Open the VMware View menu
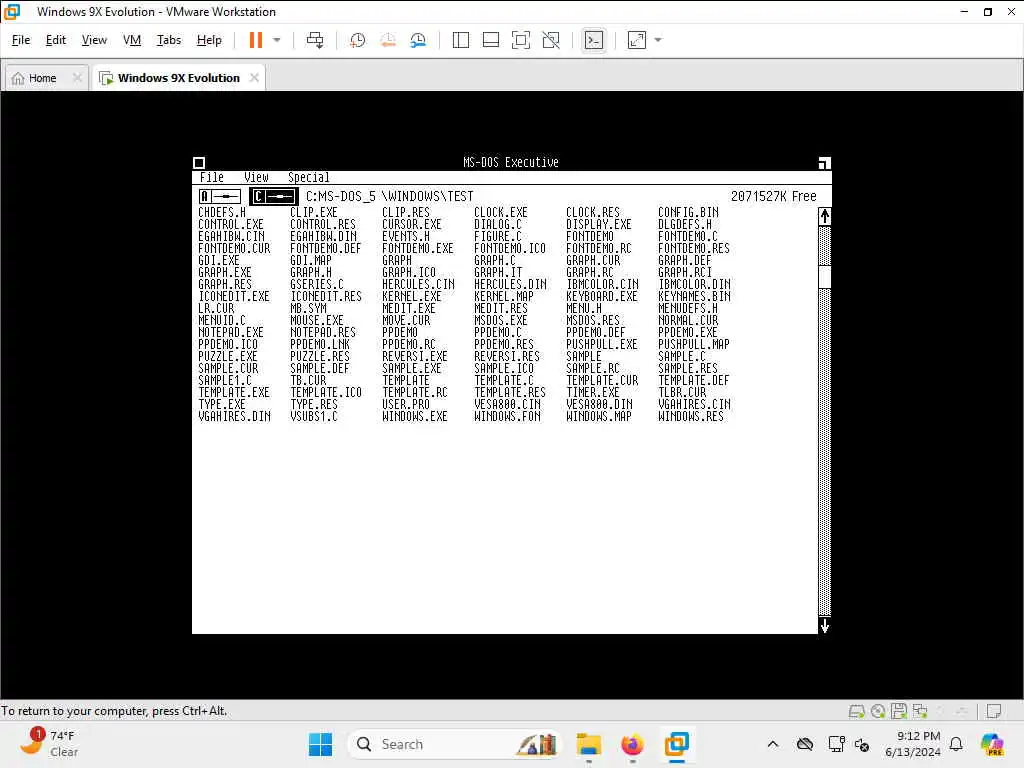This screenshot has height=768, width=1024. point(94,40)
